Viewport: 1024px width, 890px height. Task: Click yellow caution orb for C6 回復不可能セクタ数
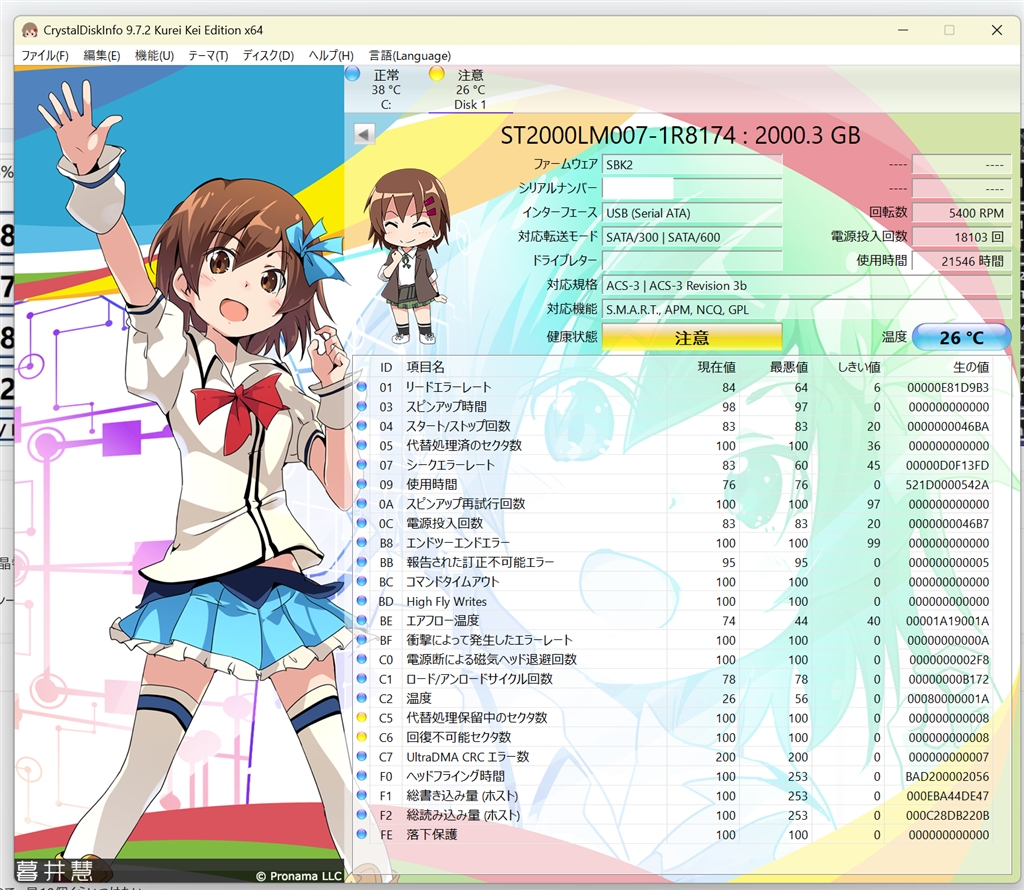click(362, 737)
